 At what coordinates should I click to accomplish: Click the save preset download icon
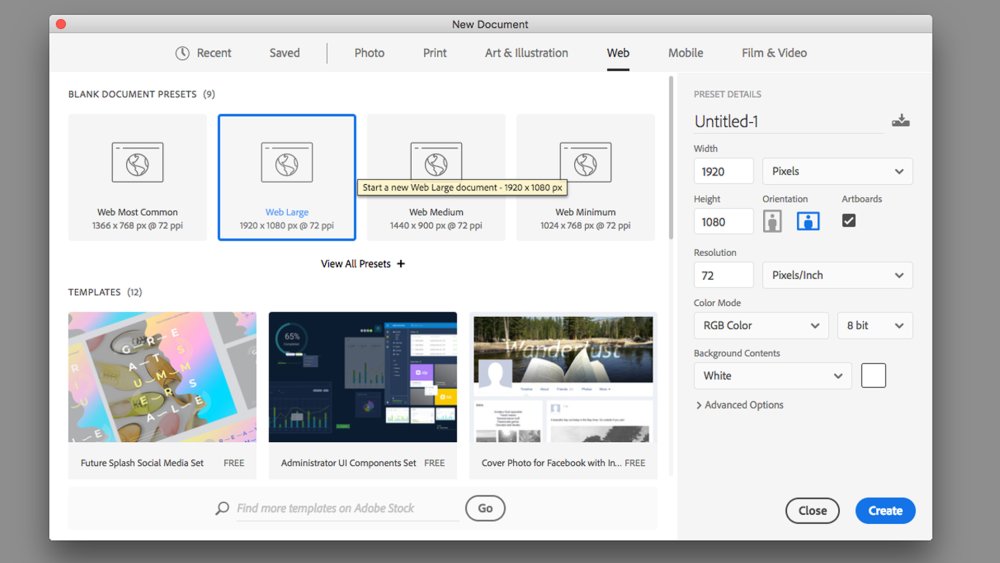[x=901, y=121]
